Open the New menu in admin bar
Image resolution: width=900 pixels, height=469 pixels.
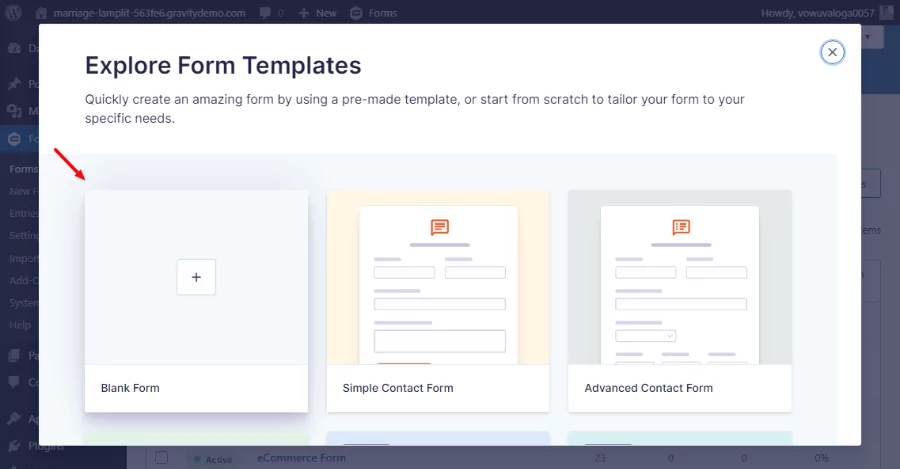point(317,13)
